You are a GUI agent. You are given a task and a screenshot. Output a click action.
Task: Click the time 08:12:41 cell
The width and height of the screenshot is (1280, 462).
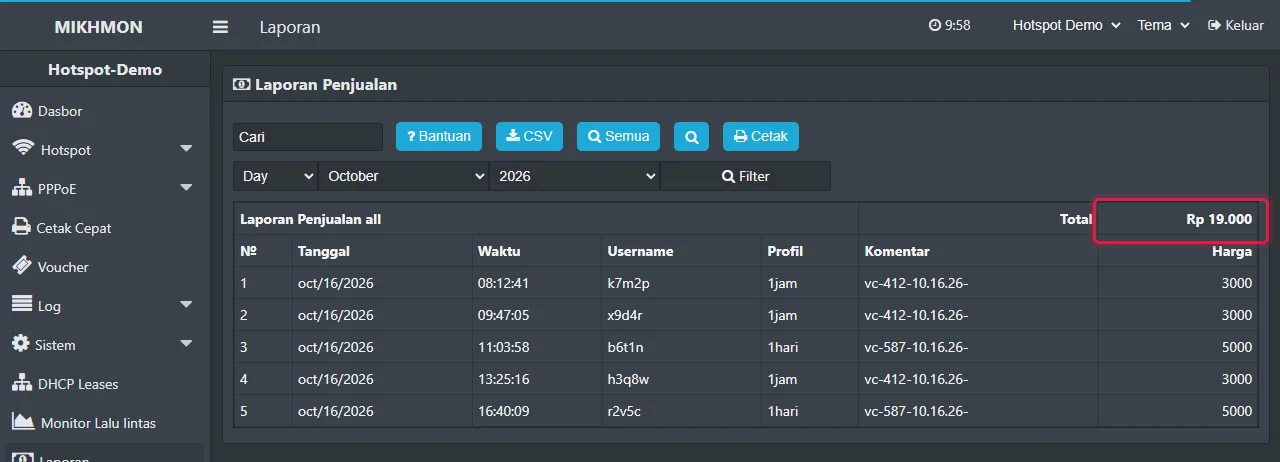(504, 283)
